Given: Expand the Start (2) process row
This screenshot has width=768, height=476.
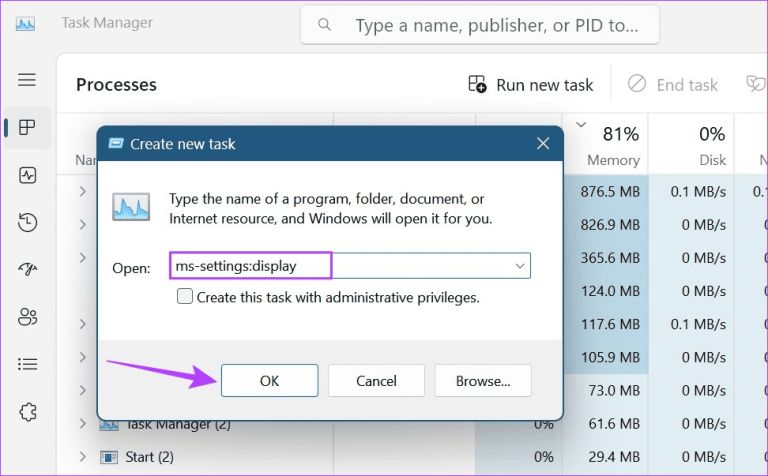Looking at the screenshot, I should click(x=84, y=457).
